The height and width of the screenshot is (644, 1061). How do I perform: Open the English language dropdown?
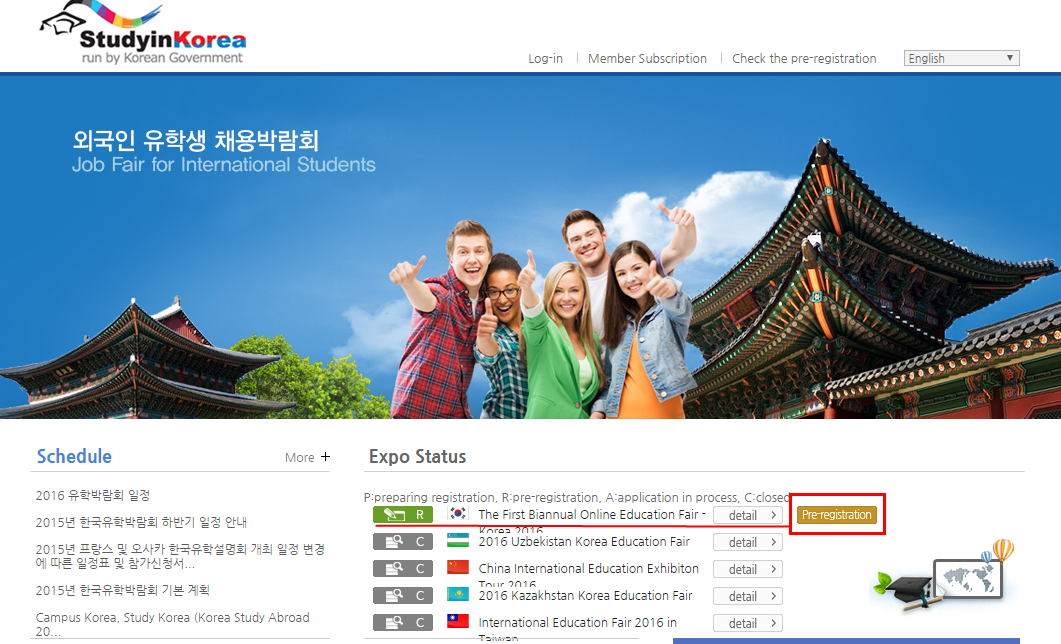(x=961, y=58)
